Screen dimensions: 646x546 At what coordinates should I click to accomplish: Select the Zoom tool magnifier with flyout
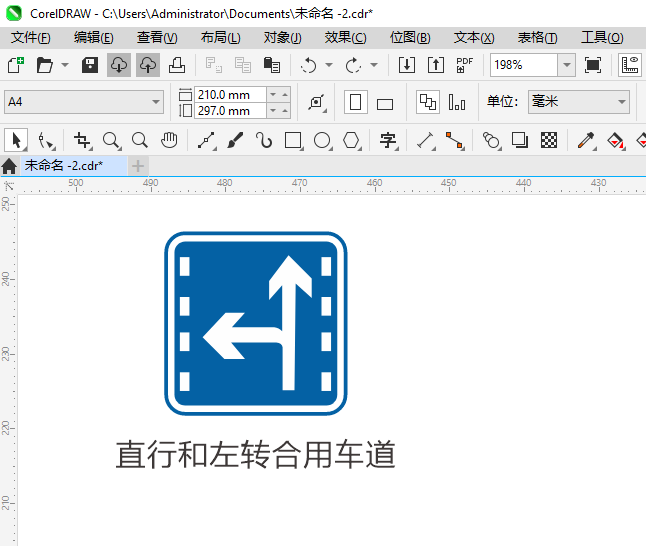112,141
